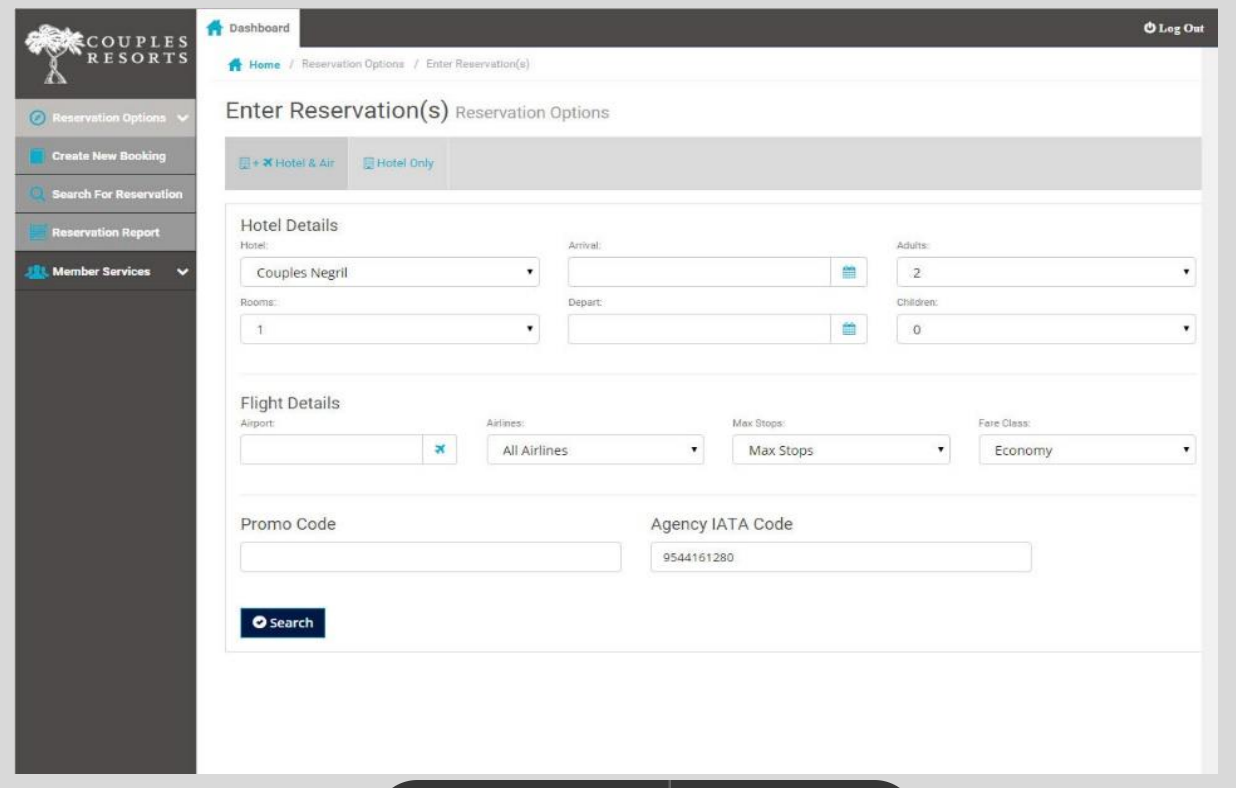Viewport: 1236px width, 788px height.
Task: Focus the Airport input field
Action: pos(332,450)
